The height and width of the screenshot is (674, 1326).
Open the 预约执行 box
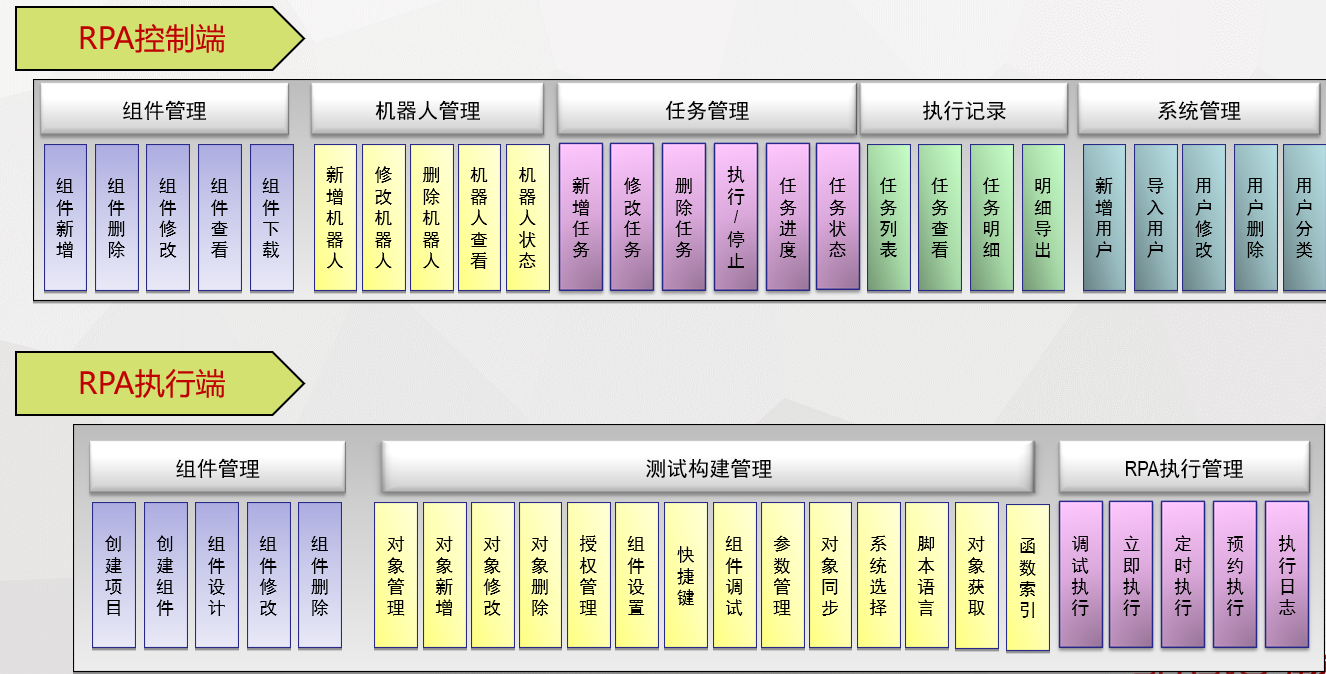coord(1236,574)
